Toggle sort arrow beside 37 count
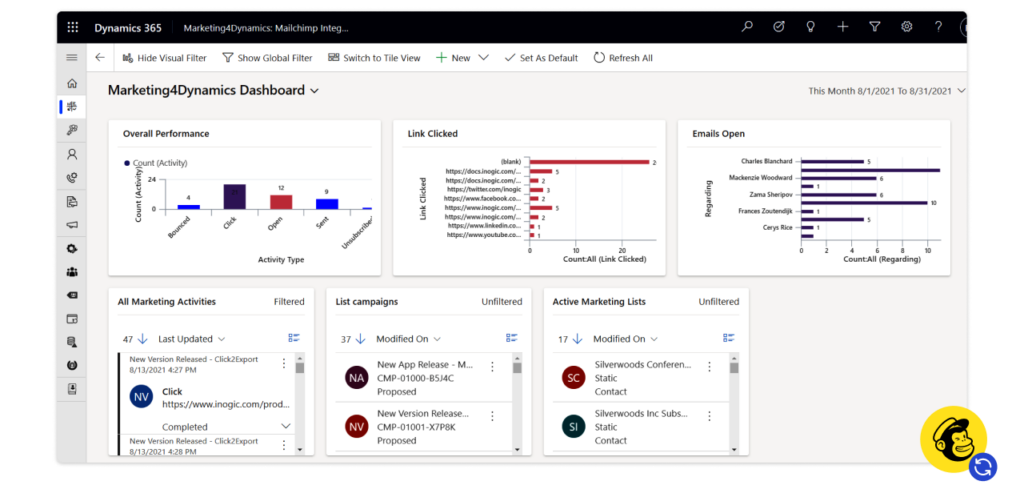Screen dimensions: 1024x488 360,338
